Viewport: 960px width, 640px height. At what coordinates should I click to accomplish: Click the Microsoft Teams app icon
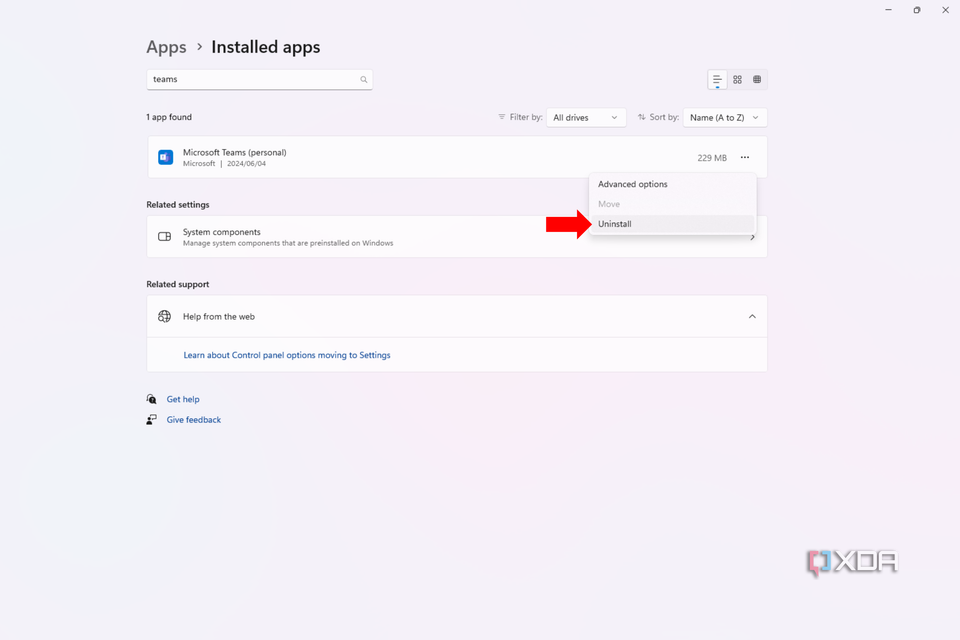pos(165,157)
